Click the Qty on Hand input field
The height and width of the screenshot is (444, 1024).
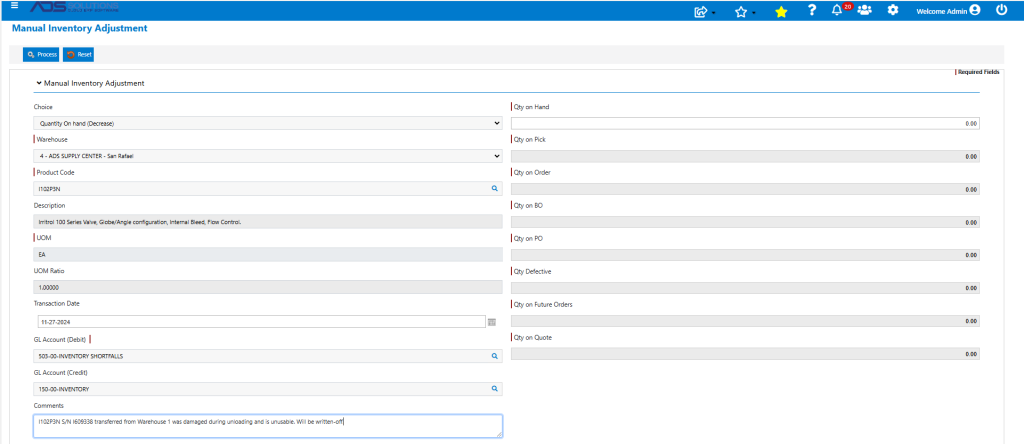coord(745,123)
